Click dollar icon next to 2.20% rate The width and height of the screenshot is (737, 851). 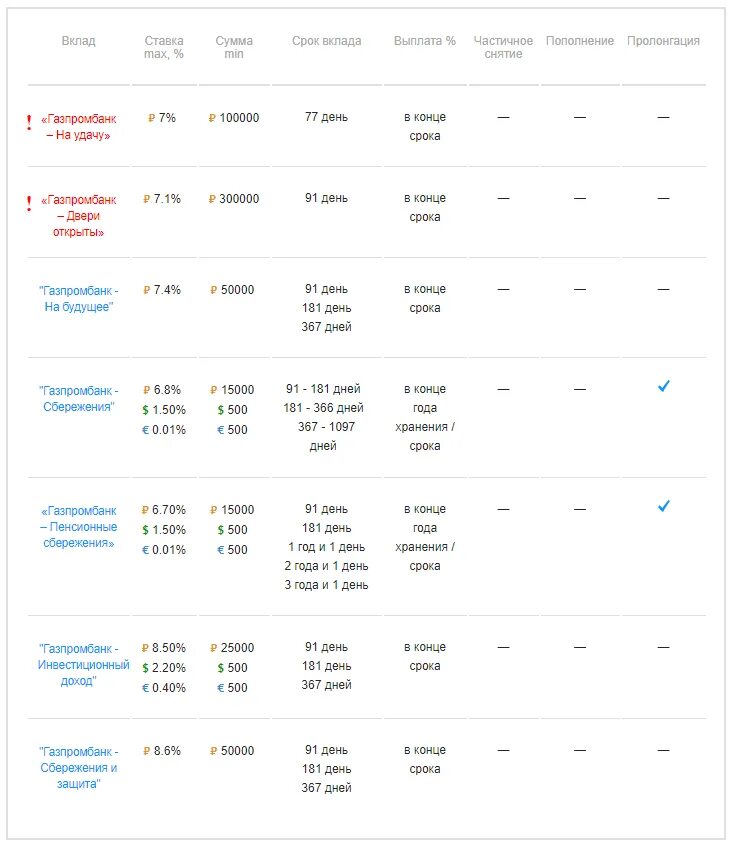pyautogui.click(x=145, y=668)
